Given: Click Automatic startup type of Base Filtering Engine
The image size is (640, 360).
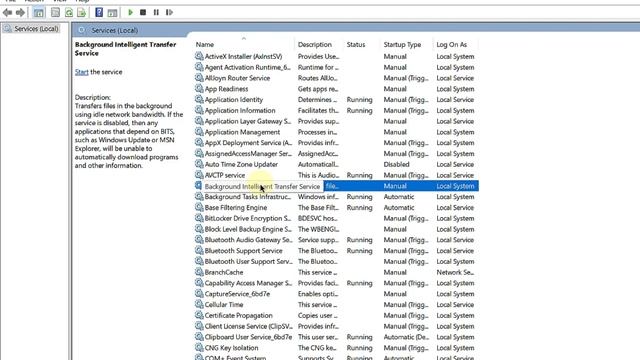Looking at the screenshot, I should point(399,208).
